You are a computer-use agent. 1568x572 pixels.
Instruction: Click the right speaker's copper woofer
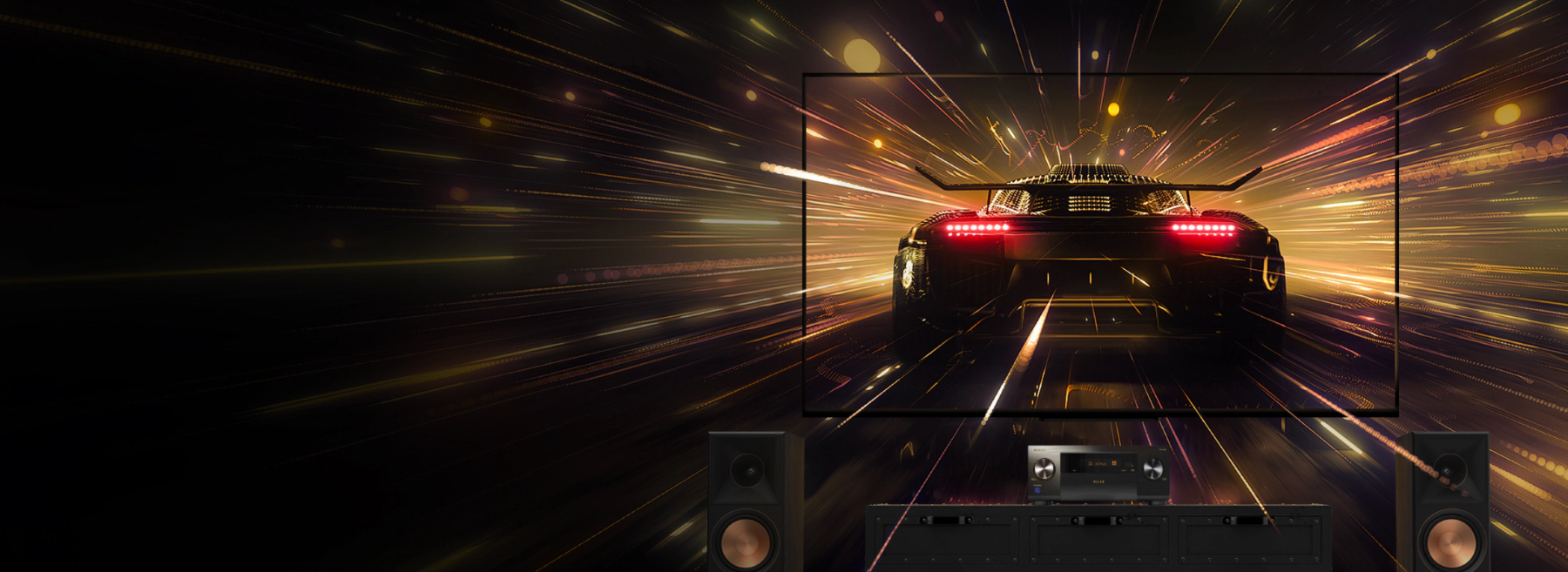[x=1448, y=542]
